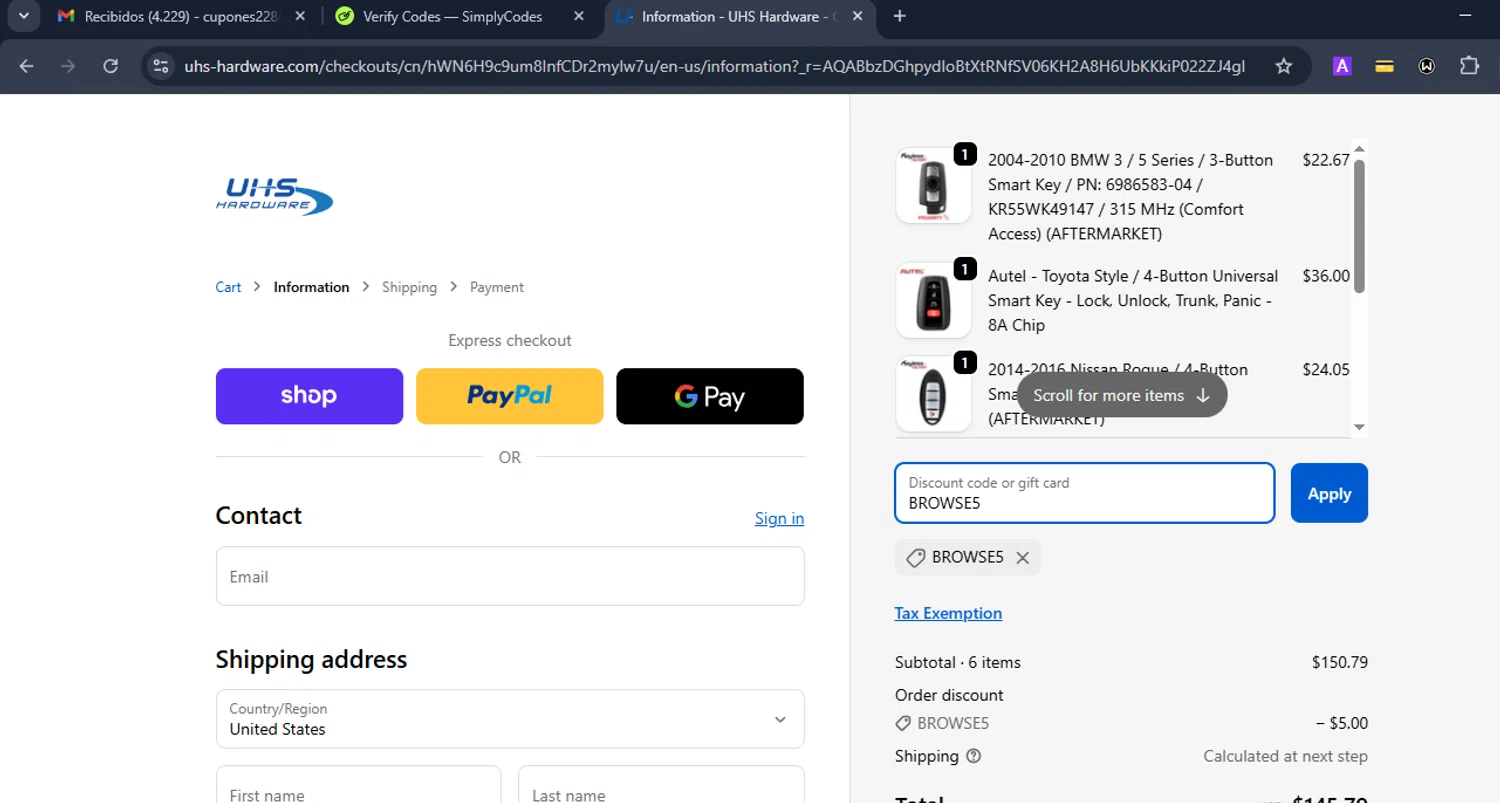
Task: Click the order list scrollbar up arrow
Action: (1359, 149)
